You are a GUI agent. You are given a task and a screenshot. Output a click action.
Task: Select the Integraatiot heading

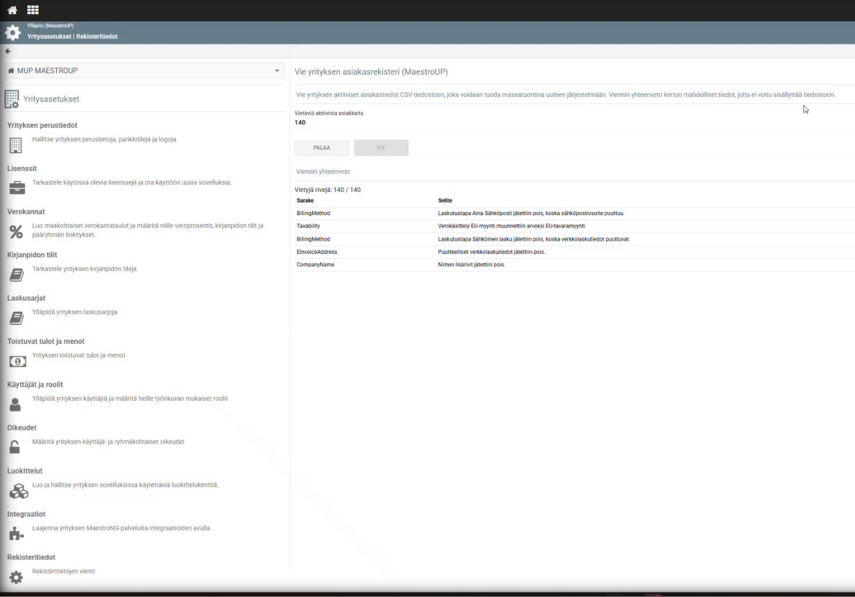pyautogui.click(x=26, y=514)
